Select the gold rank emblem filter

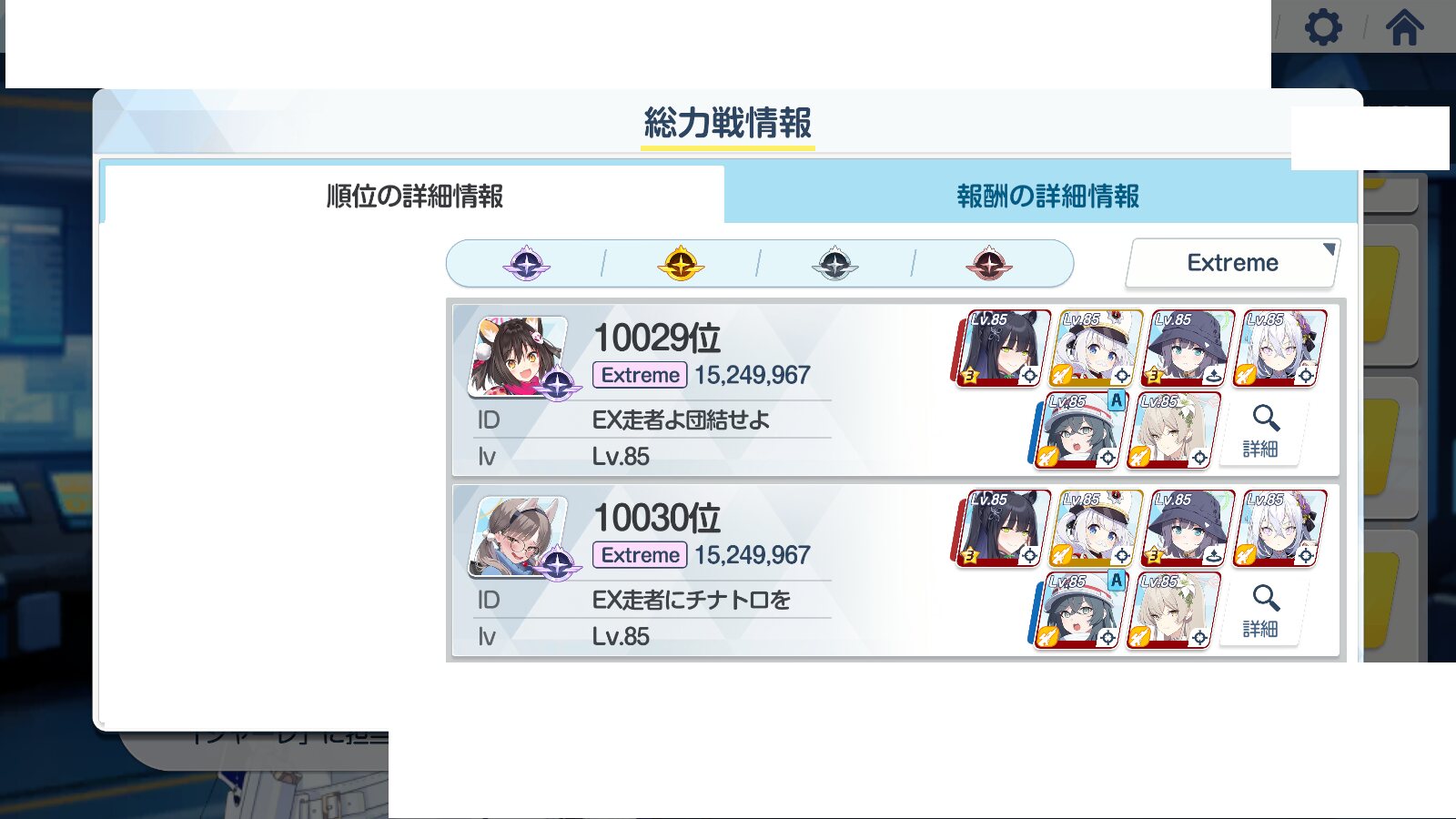click(681, 264)
